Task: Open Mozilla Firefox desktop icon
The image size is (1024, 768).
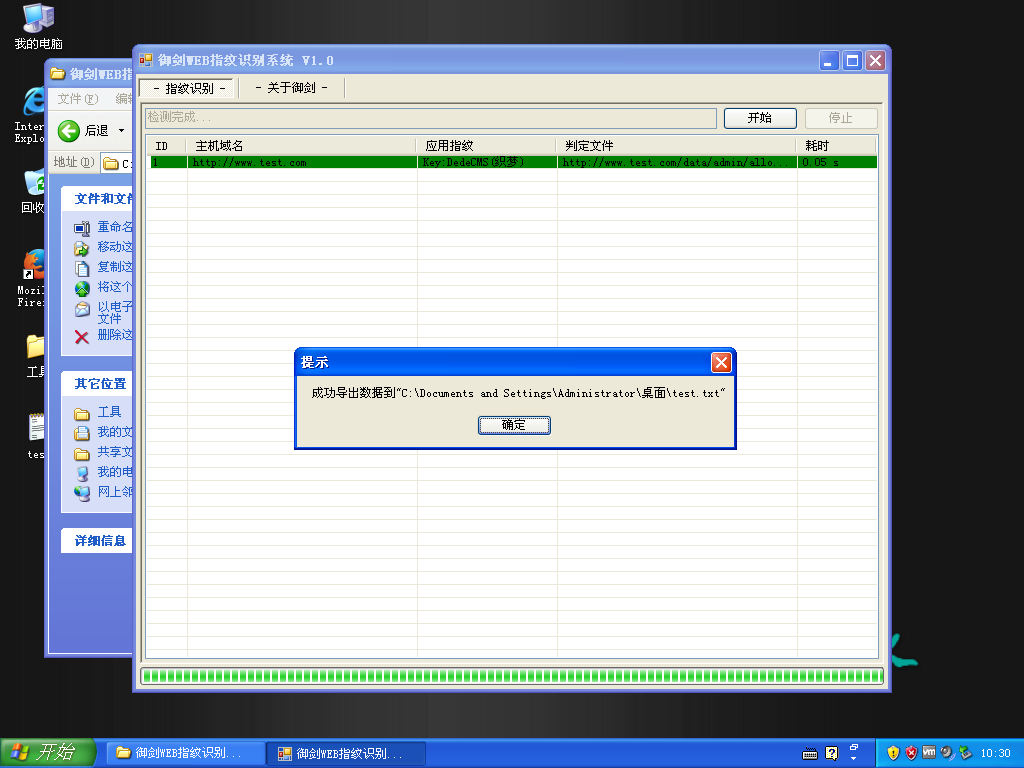Action: click(31, 278)
